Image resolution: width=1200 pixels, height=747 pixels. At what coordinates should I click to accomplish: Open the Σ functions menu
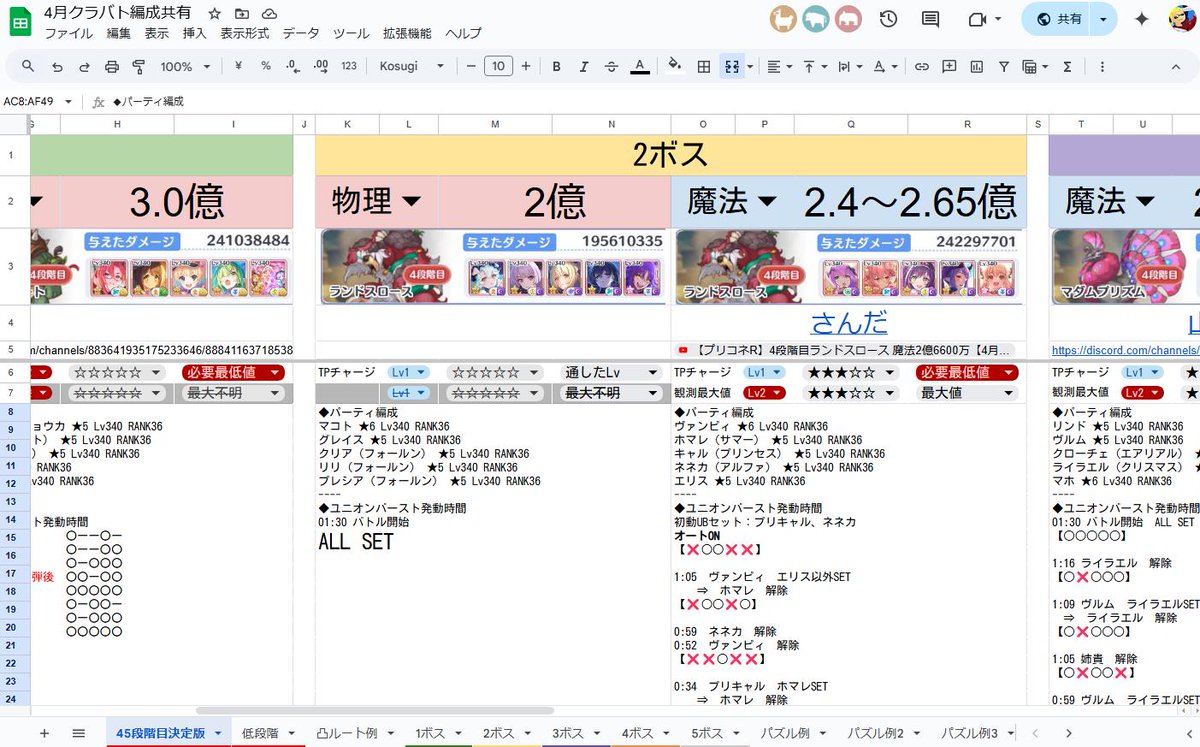coord(1067,66)
